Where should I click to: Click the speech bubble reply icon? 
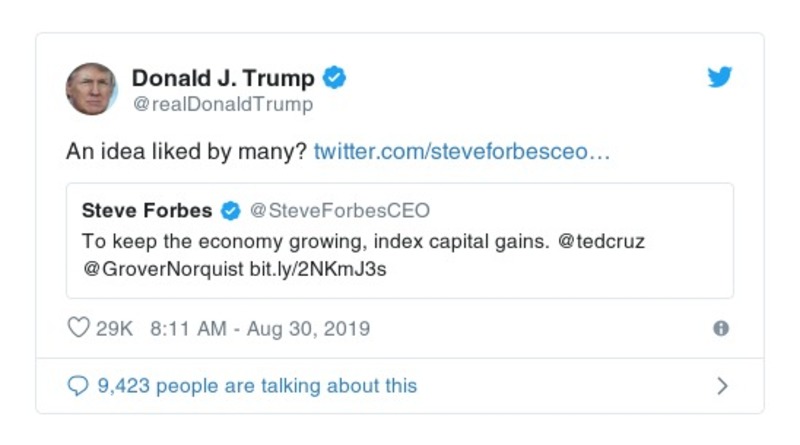point(78,386)
